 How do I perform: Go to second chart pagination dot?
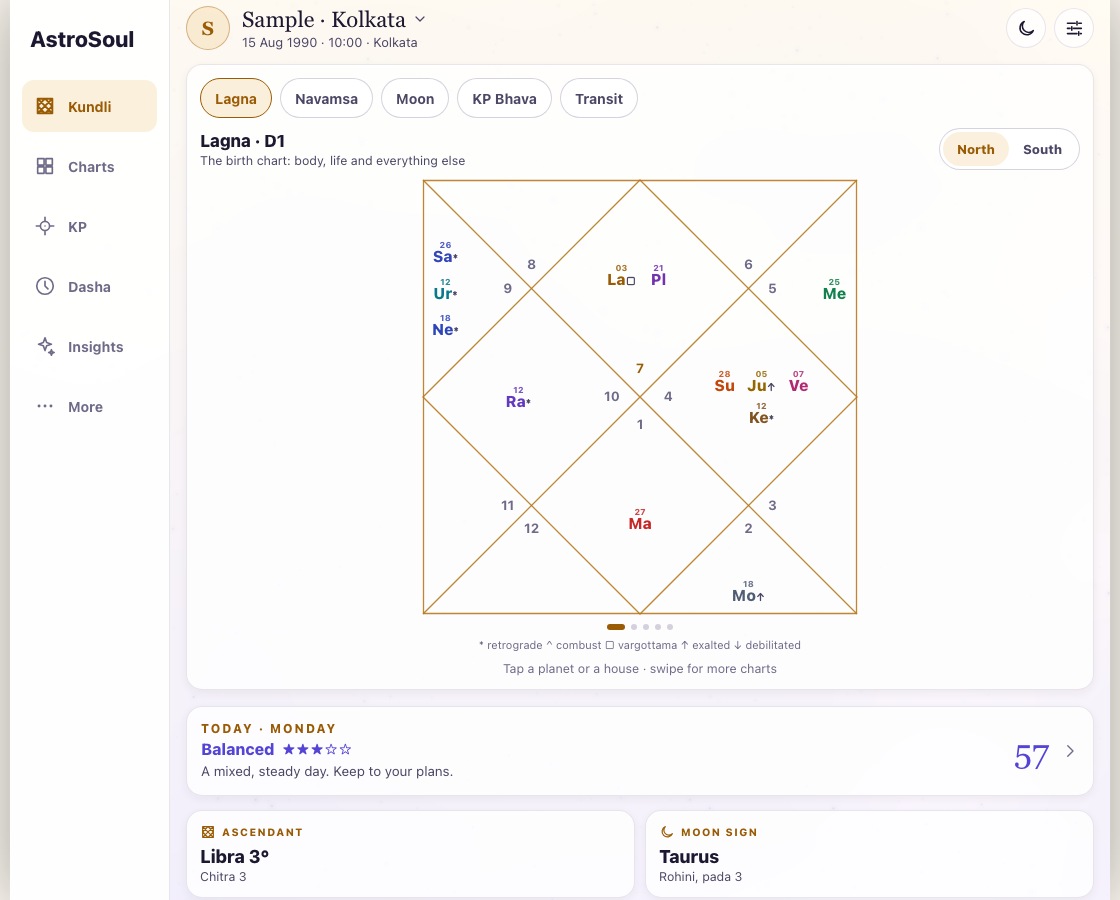click(634, 627)
